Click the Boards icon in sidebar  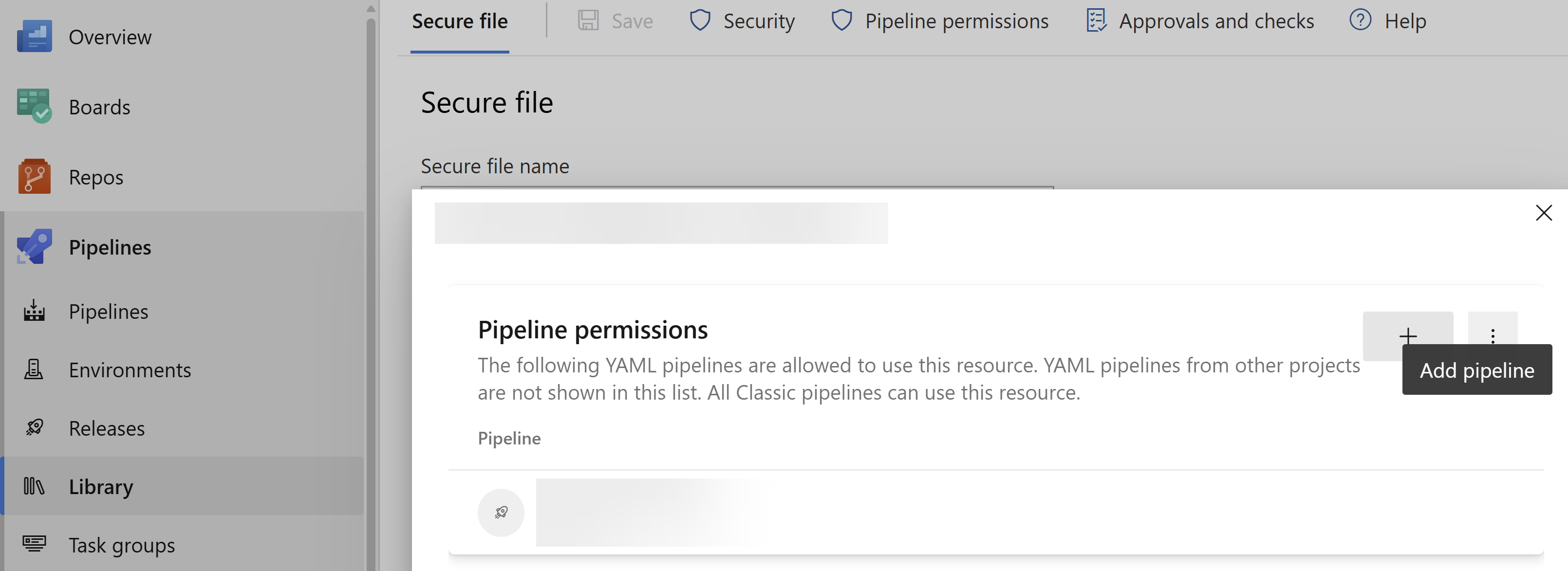tap(34, 107)
